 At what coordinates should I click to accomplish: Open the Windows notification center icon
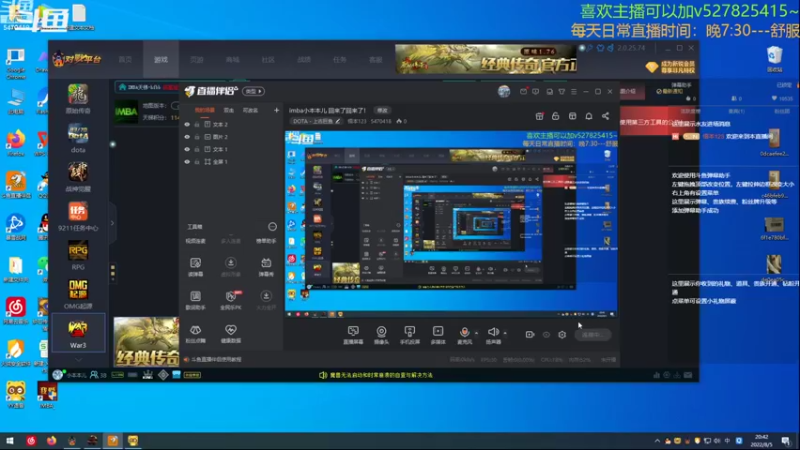pos(786,441)
